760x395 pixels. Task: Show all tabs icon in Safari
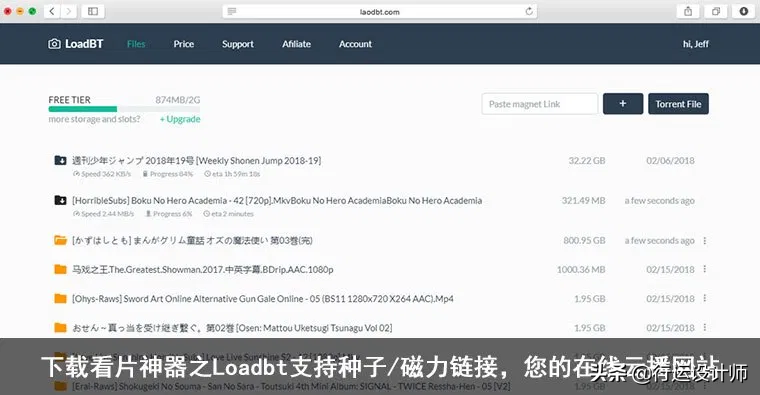pyautogui.click(x=716, y=11)
